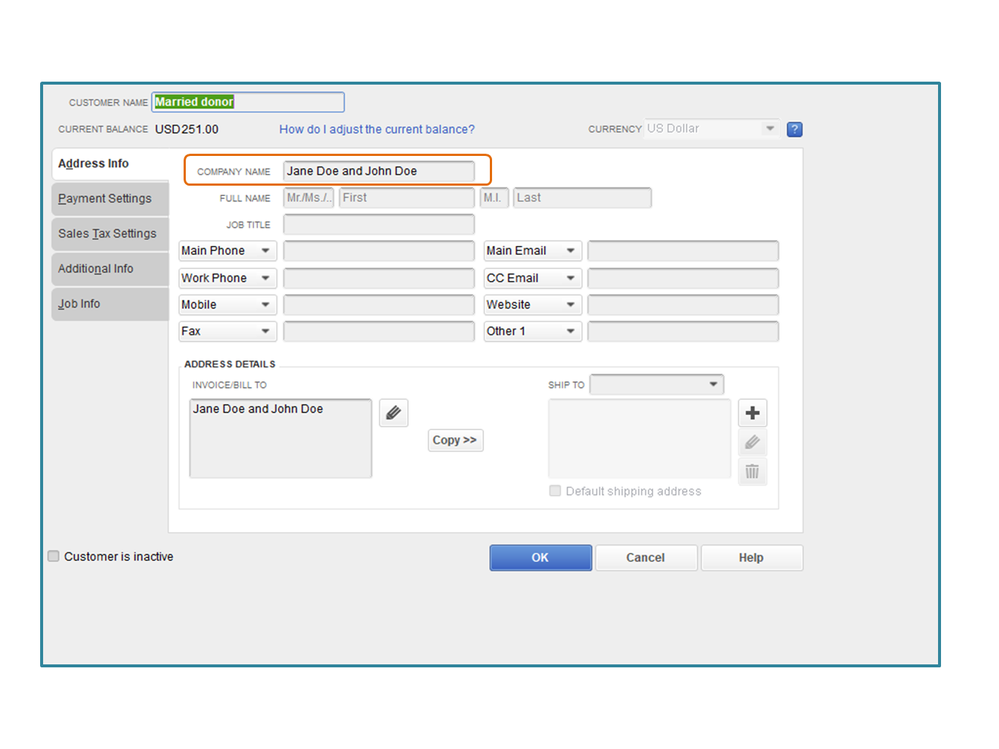Edit the Ship To address pencil icon
The image size is (999, 749).
point(752,442)
